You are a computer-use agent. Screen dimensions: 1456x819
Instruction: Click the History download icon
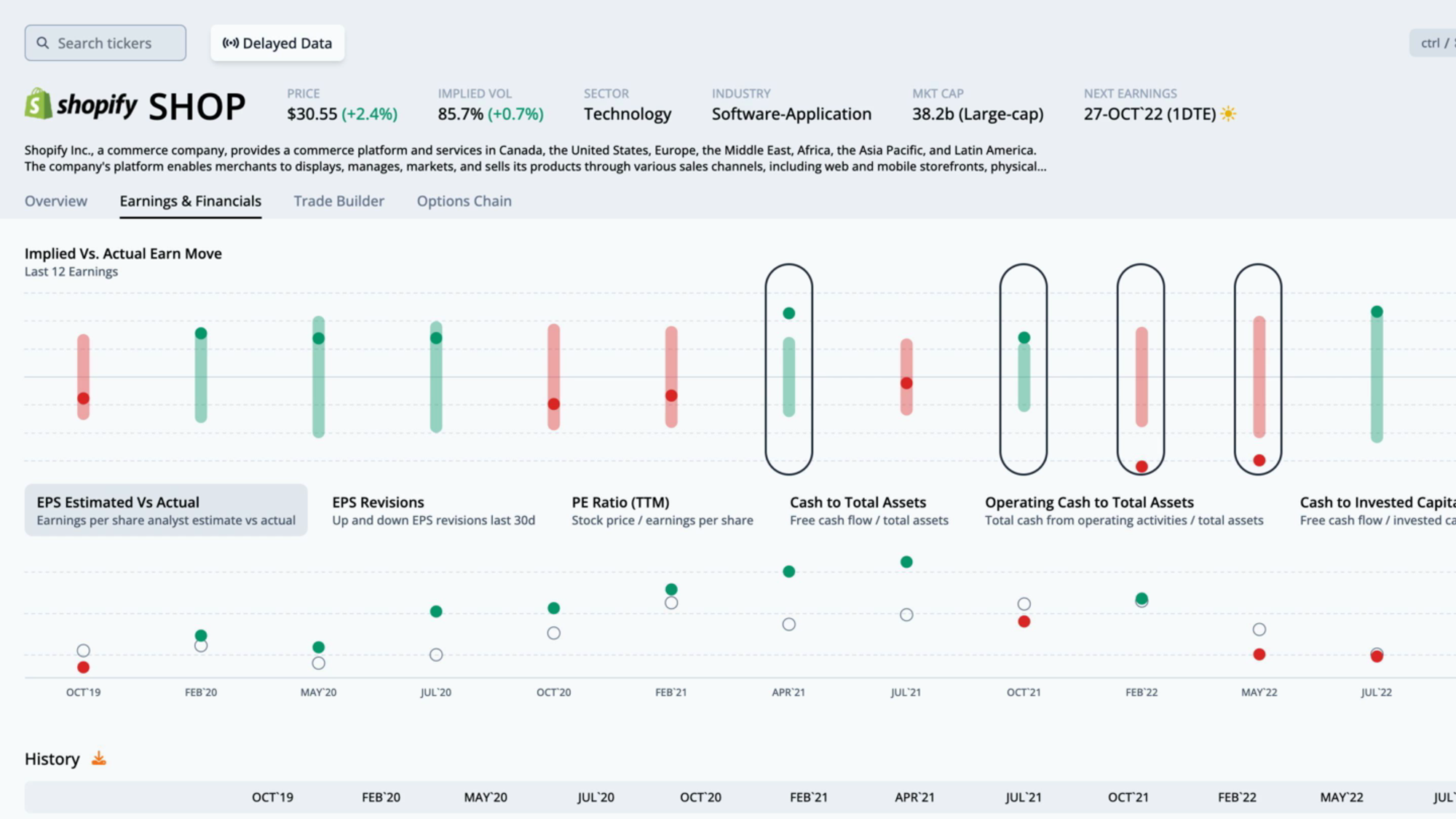coord(99,759)
